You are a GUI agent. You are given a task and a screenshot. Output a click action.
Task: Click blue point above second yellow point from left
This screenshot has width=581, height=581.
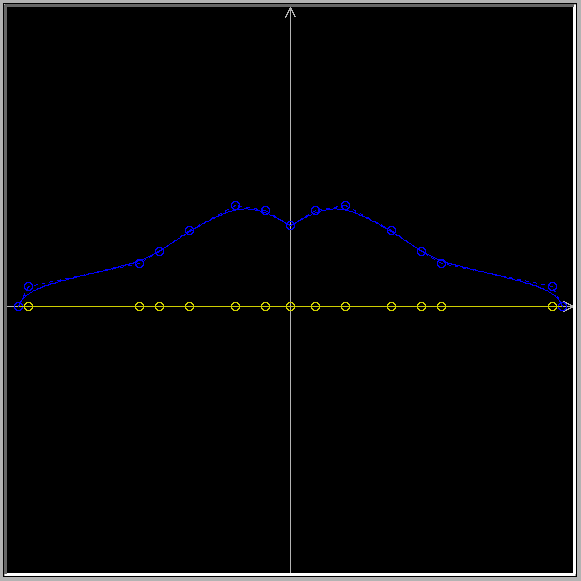139,263
